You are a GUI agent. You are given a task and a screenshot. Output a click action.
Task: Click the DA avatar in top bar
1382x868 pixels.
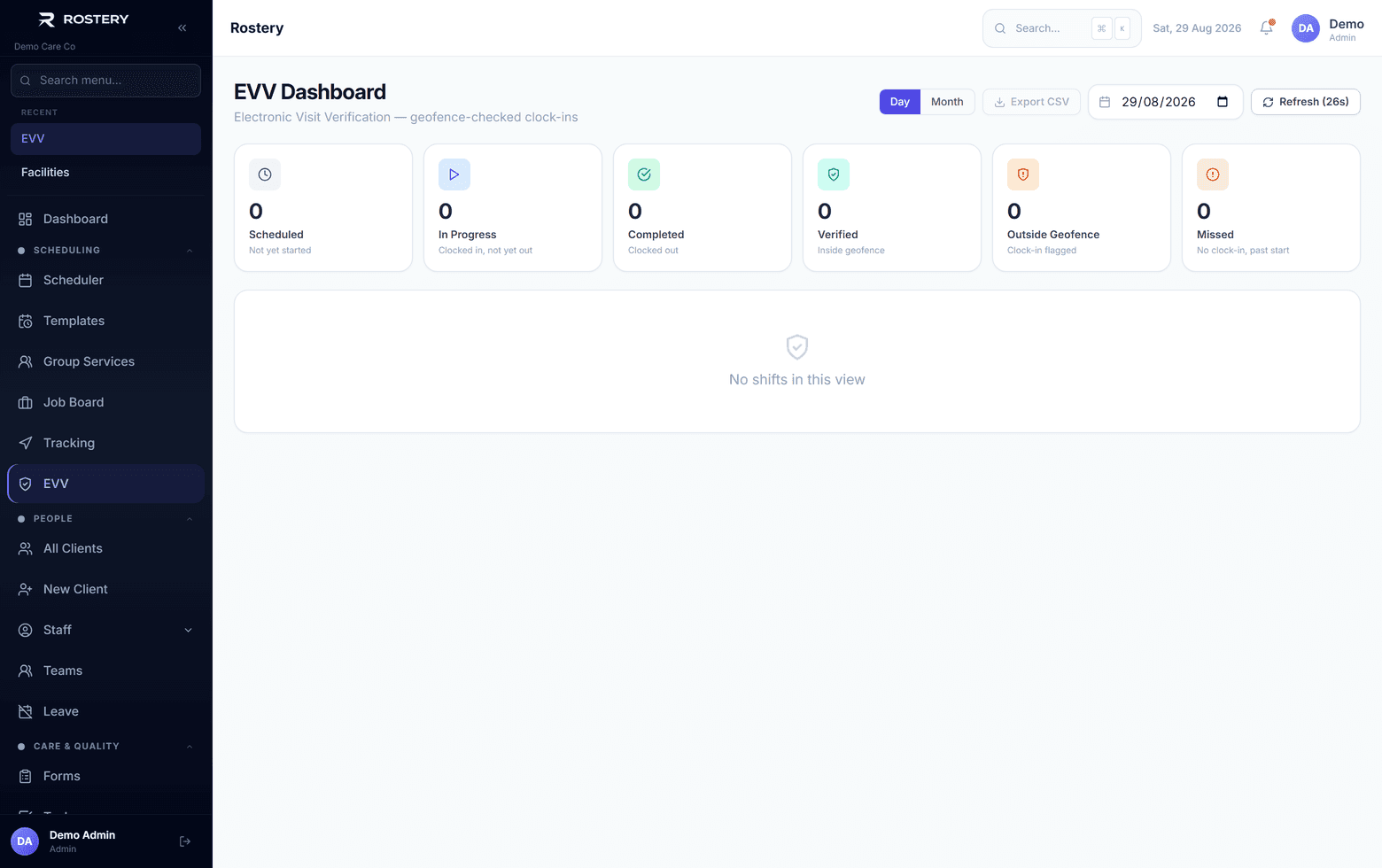(x=1306, y=28)
